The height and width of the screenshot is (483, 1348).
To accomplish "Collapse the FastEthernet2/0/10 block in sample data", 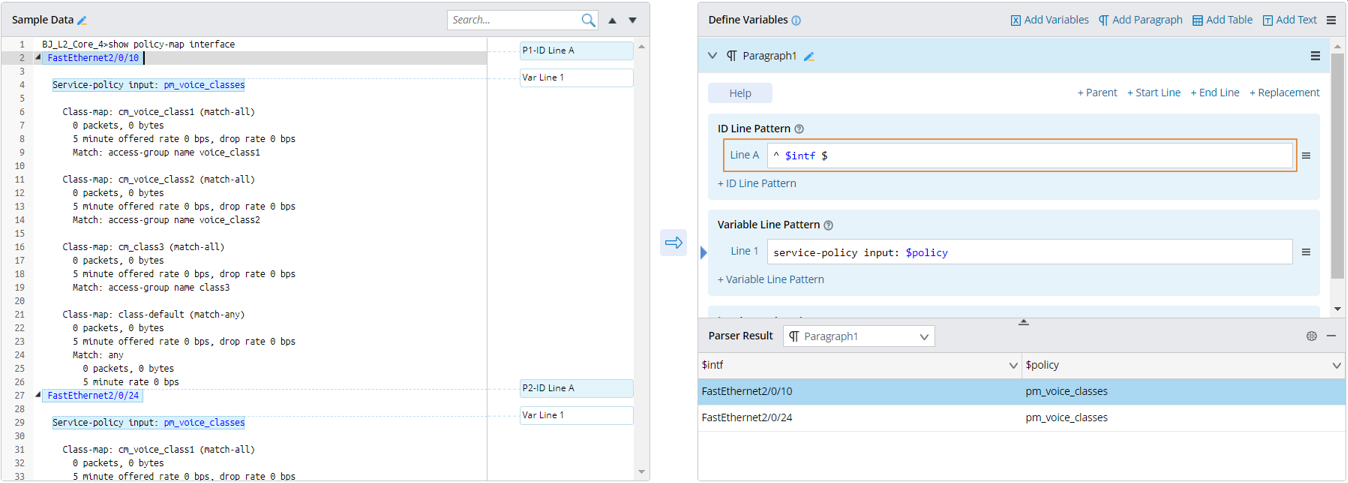I will pos(39,58).
